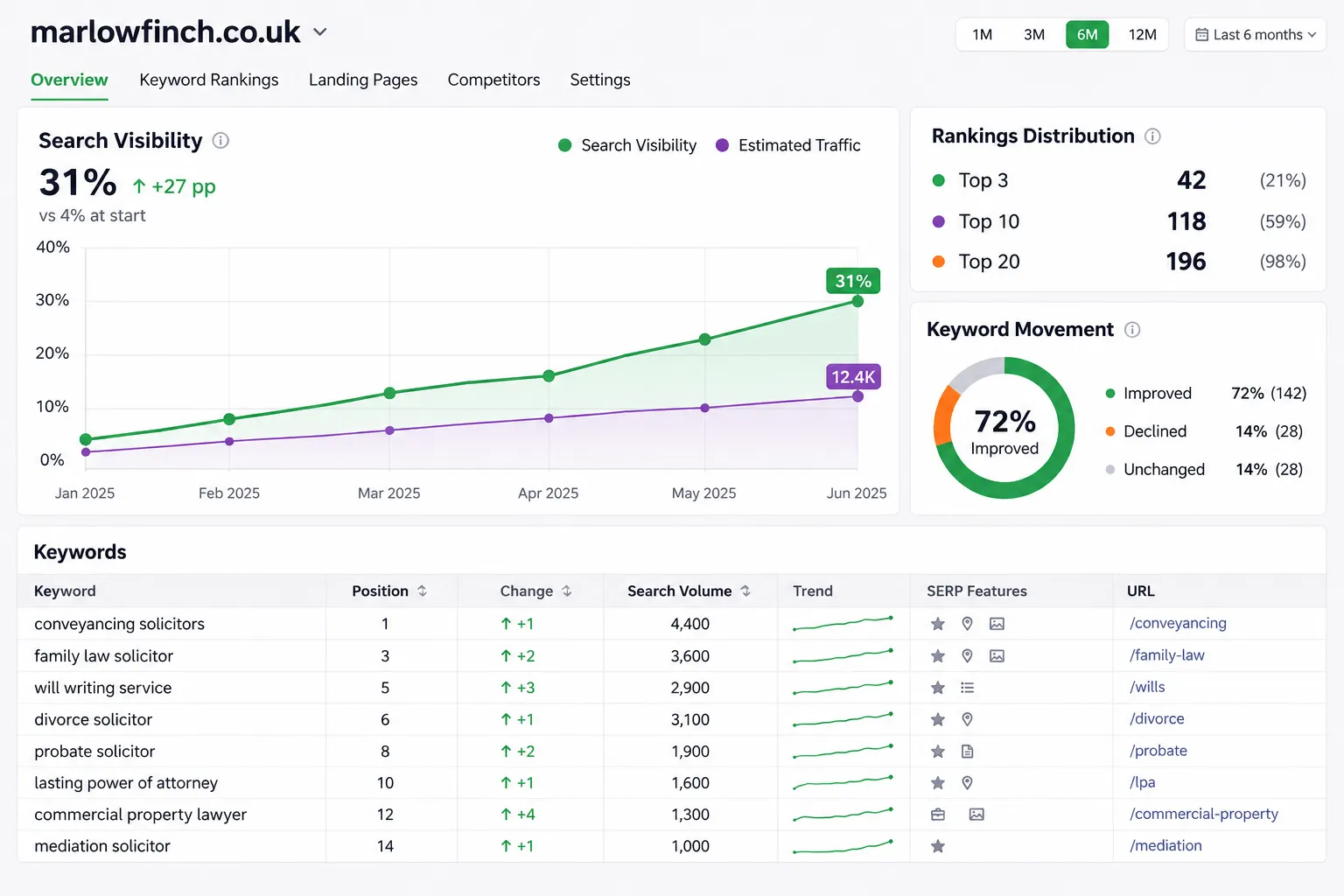Select the 3M time range
The image size is (1344, 896).
click(1034, 35)
